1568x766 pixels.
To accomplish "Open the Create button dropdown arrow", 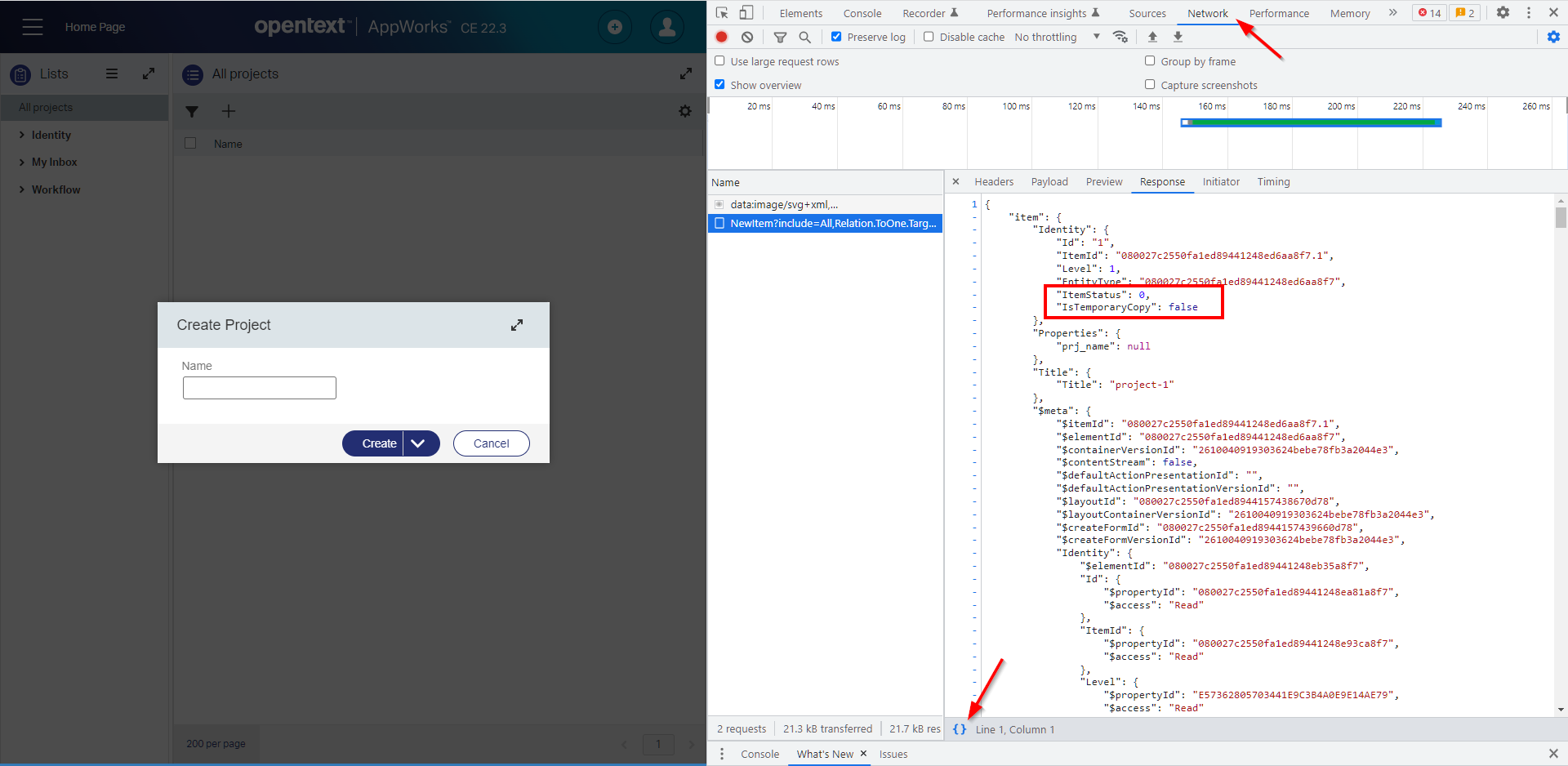I will [x=419, y=443].
